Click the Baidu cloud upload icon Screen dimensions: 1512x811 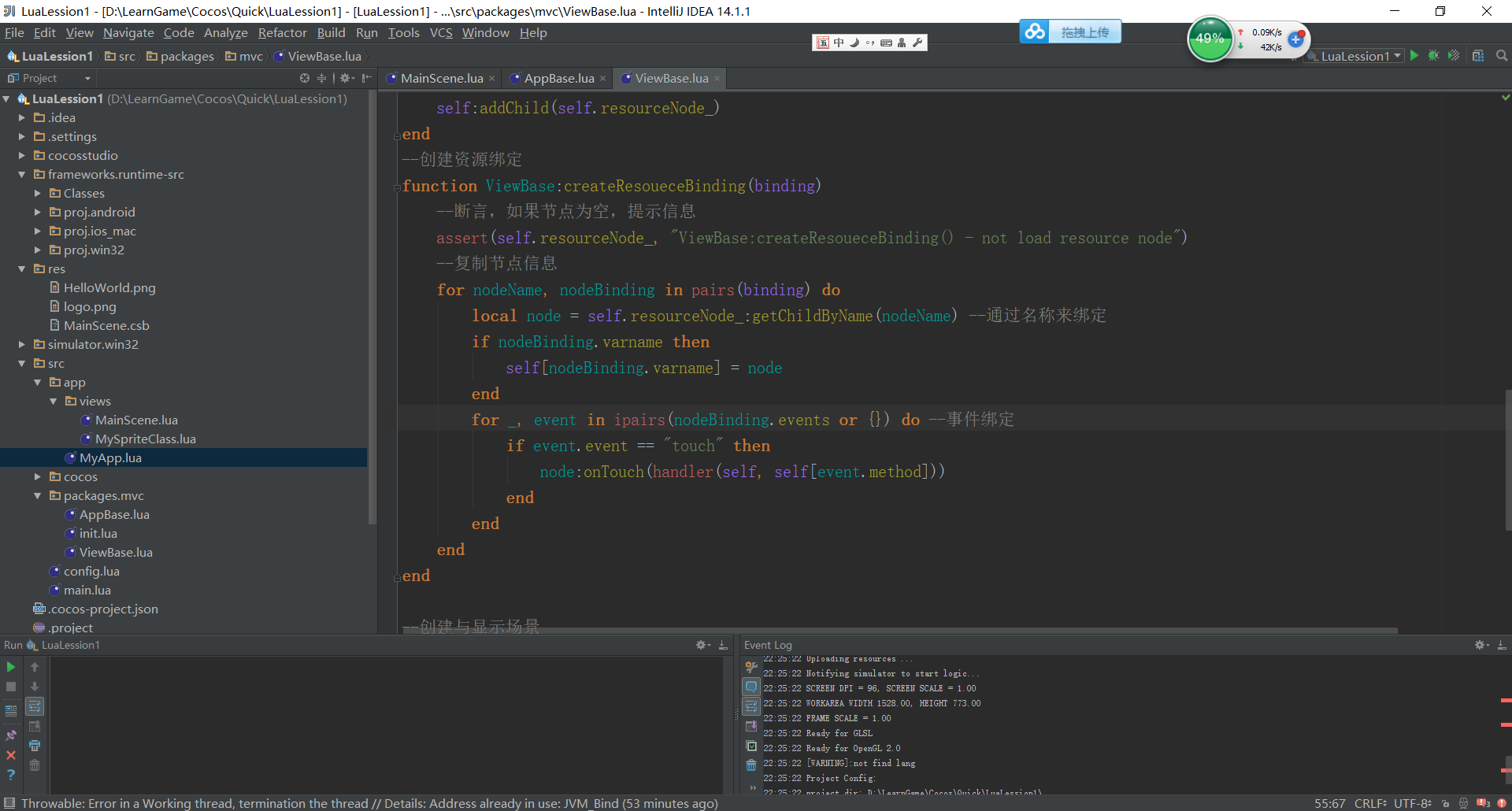pyautogui.click(x=1035, y=31)
